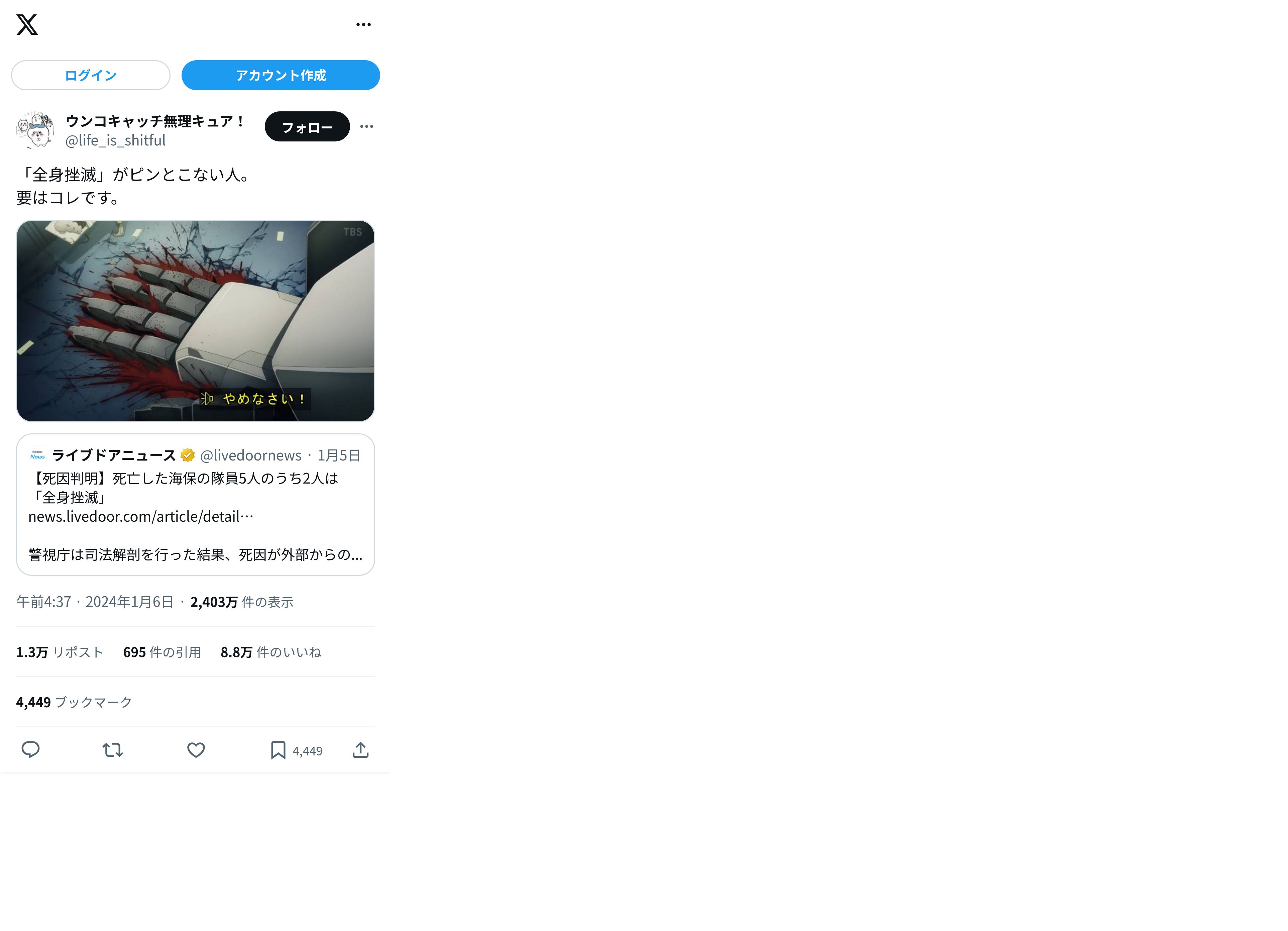Open the tweet's three-dot options menu
Screen dimensions: 1288x931
tap(367, 126)
